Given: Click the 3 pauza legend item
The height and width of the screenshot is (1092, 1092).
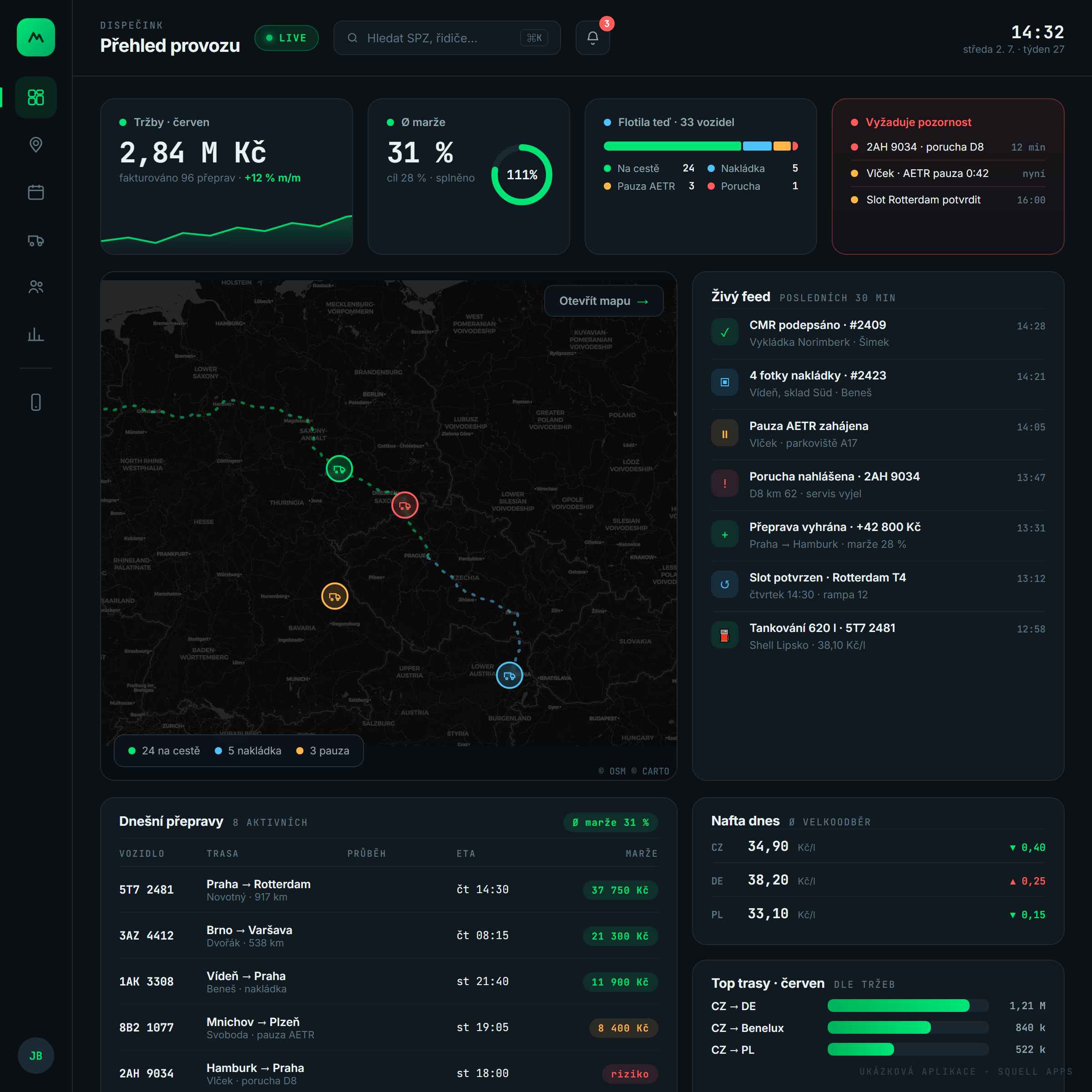Looking at the screenshot, I should (x=323, y=751).
